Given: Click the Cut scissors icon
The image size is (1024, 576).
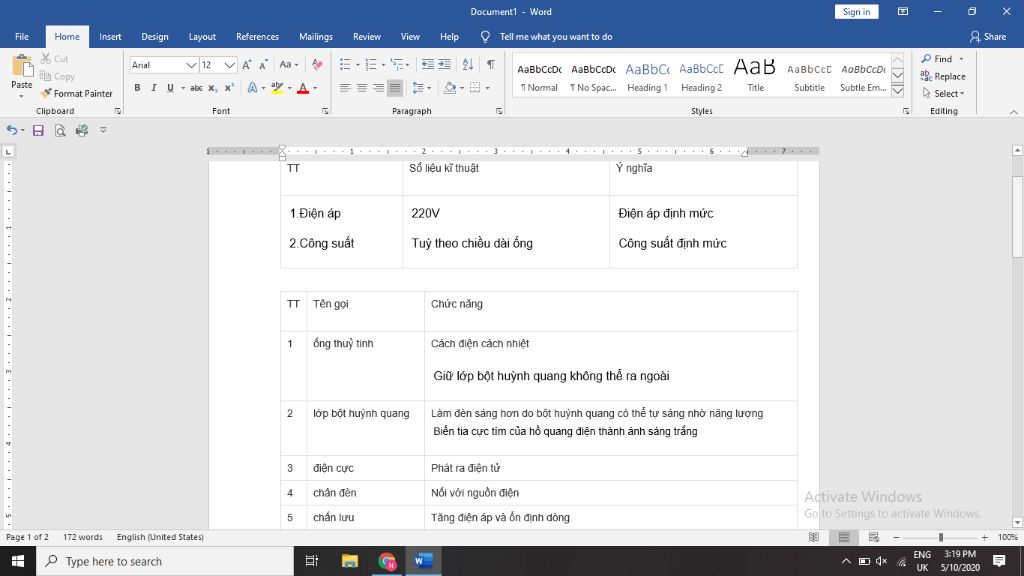Looking at the screenshot, I should (x=46, y=59).
